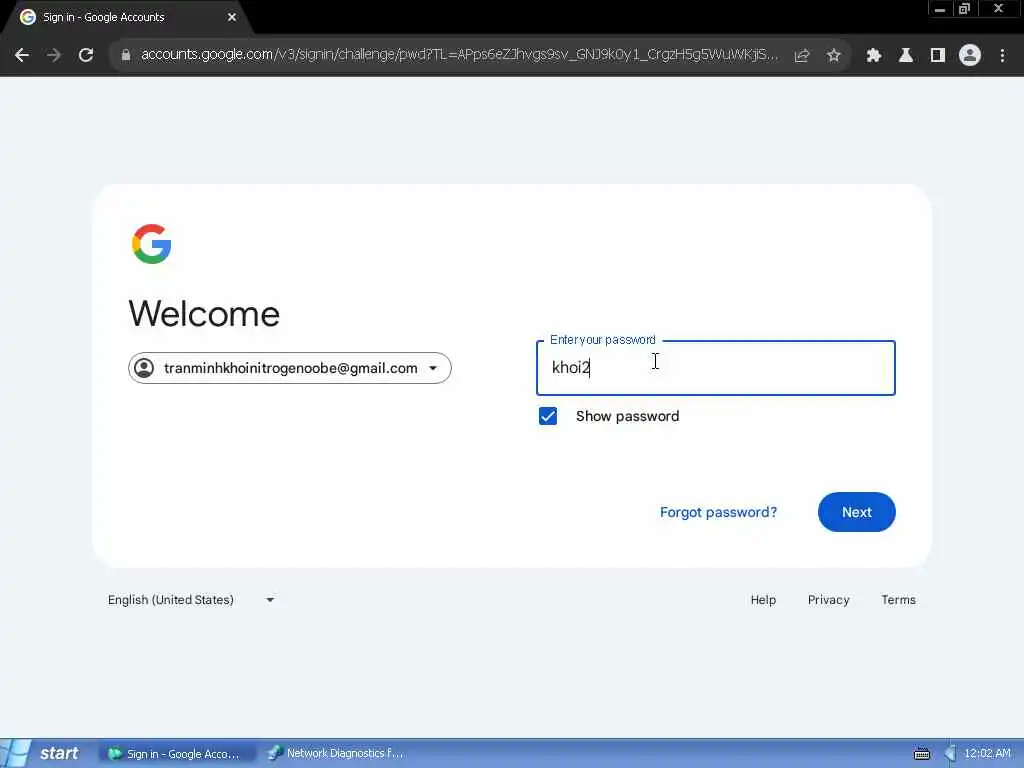Open the Terms link

[x=898, y=600]
